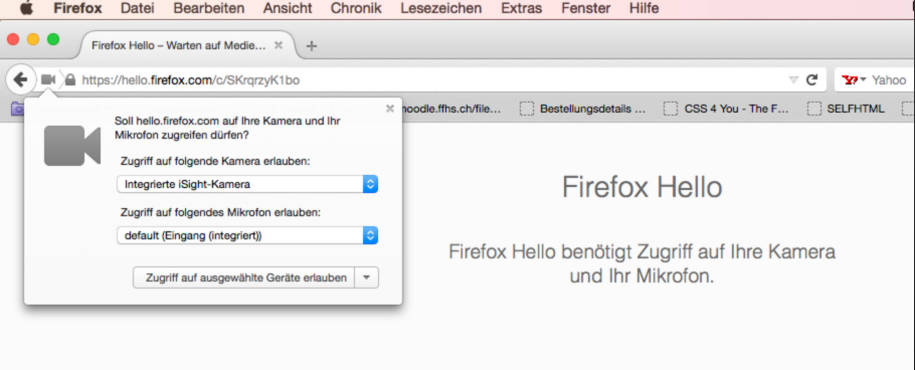Go back with the back arrow
This screenshot has width=915, height=370.
point(20,79)
